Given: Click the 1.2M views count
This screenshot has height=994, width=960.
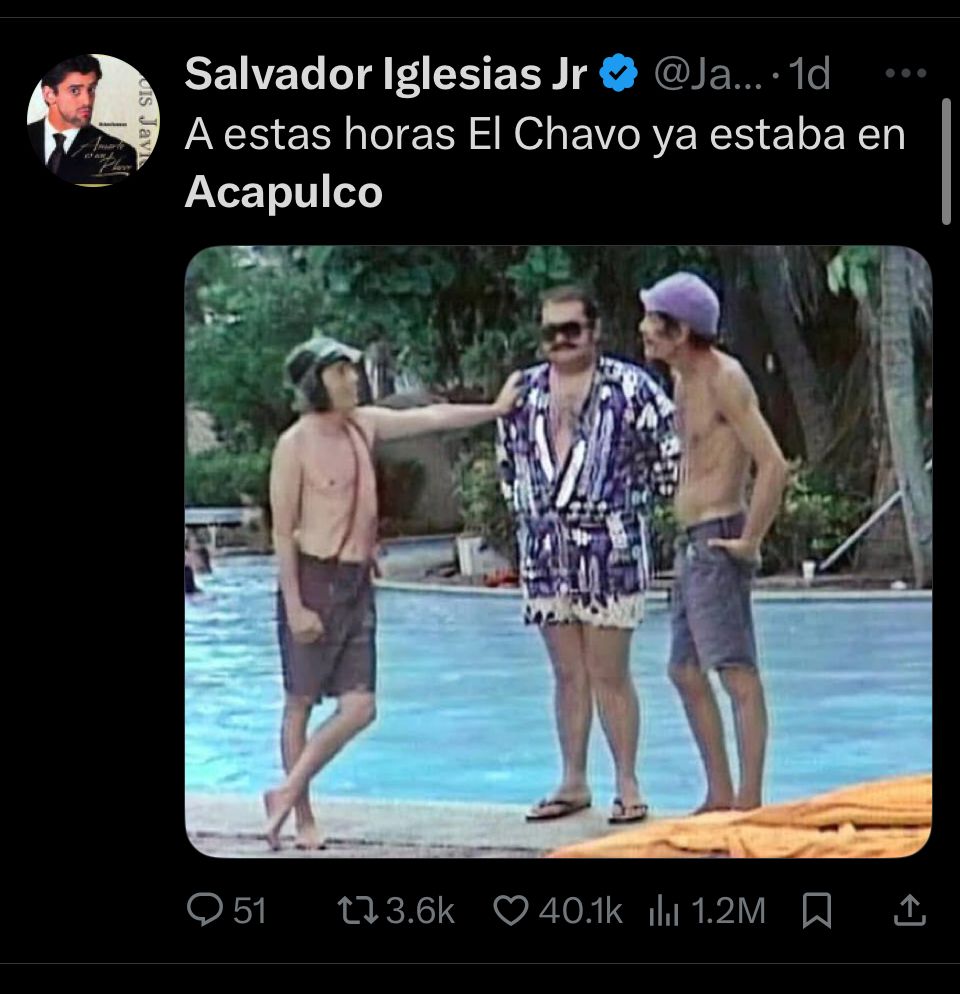Looking at the screenshot, I should pyautogui.click(x=729, y=911).
